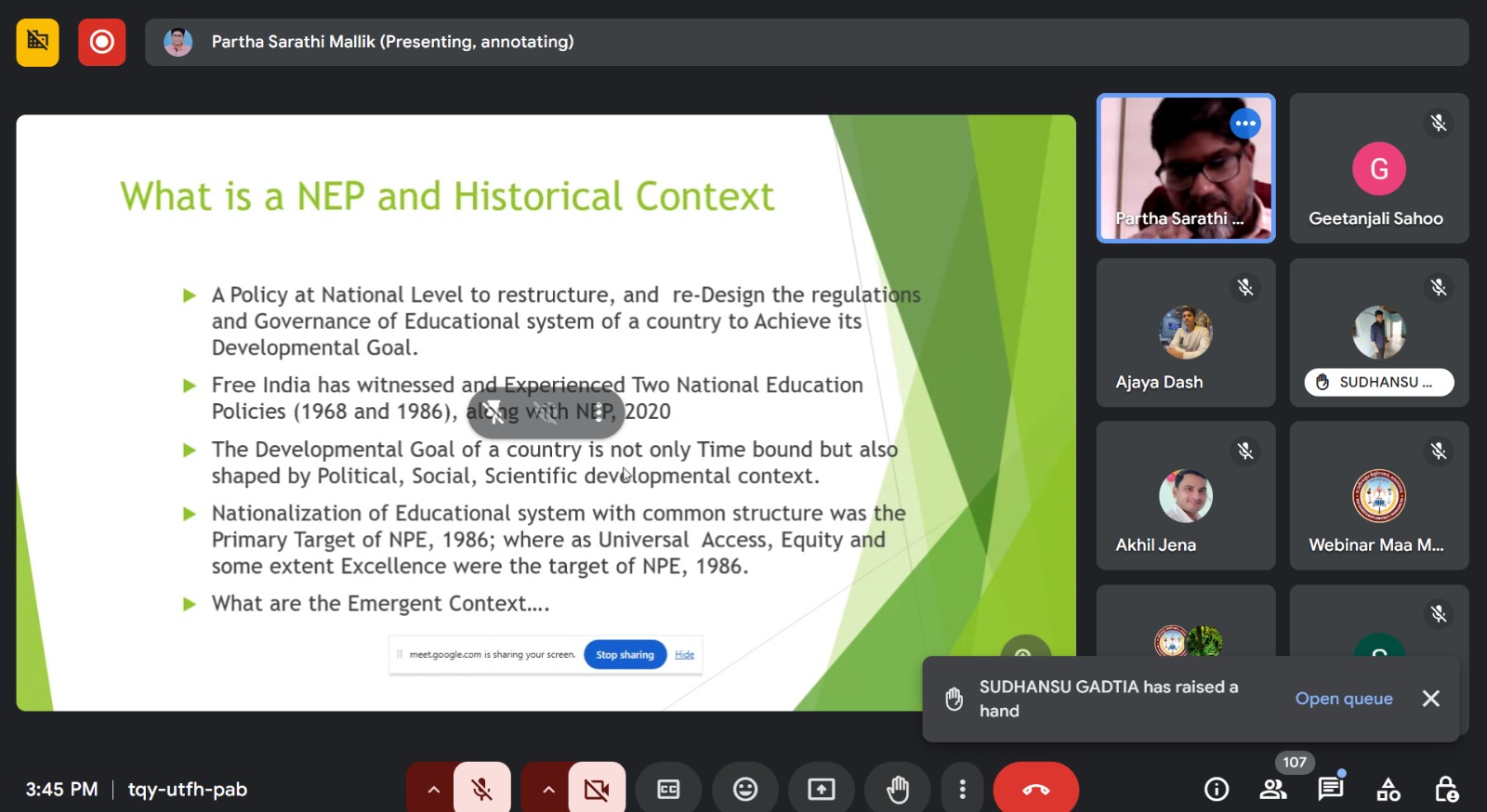Click Stop sharing on the slide
Viewport: 1487px width, 812px height.
coord(625,655)
